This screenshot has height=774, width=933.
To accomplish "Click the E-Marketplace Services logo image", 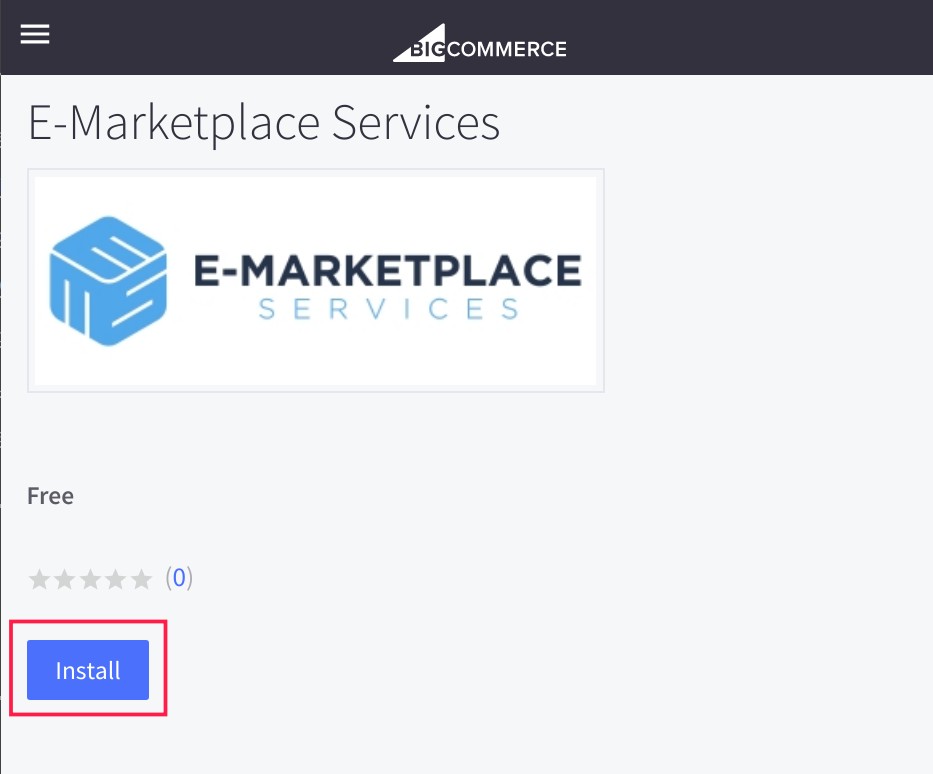I will click(x=316, y=281).
